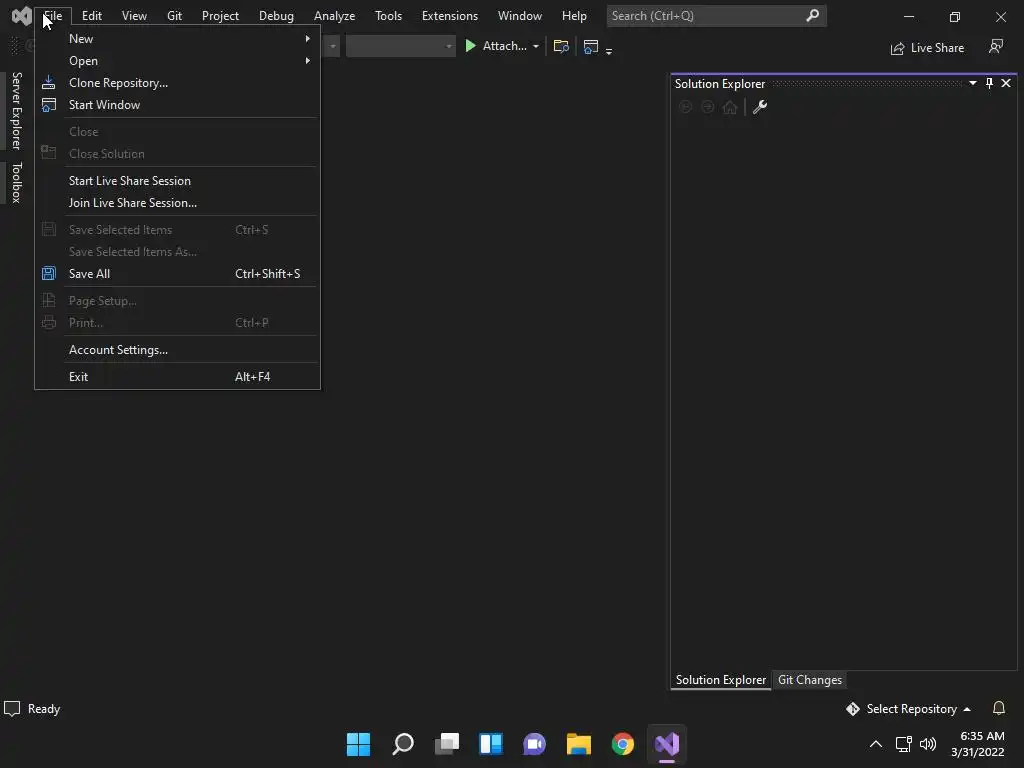Open the Debug menu
Image resolution: width=1024 pixels, height=768 pixels.
[276, 16]
